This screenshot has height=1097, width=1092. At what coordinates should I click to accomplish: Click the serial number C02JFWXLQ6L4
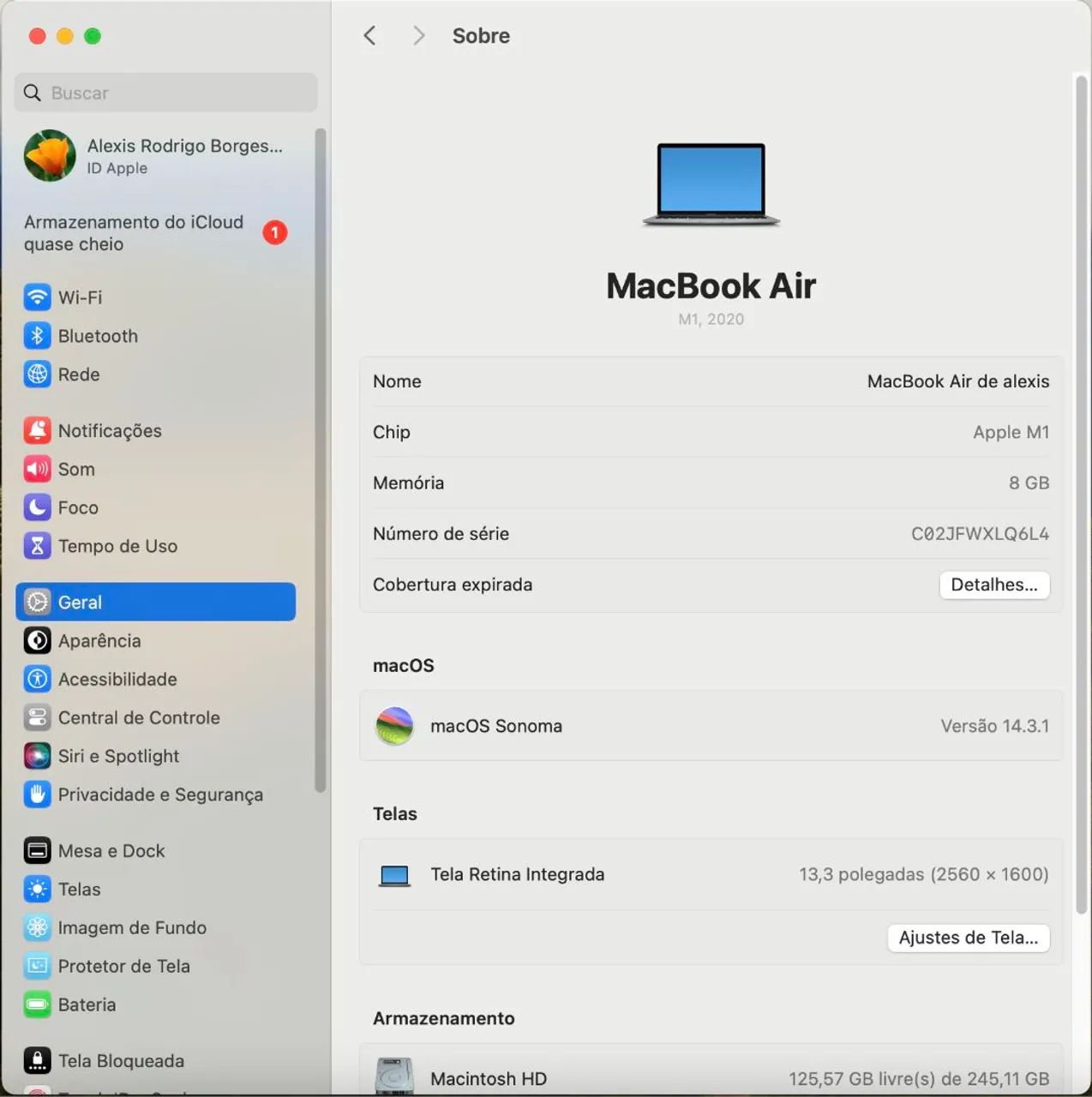point(980,534)
